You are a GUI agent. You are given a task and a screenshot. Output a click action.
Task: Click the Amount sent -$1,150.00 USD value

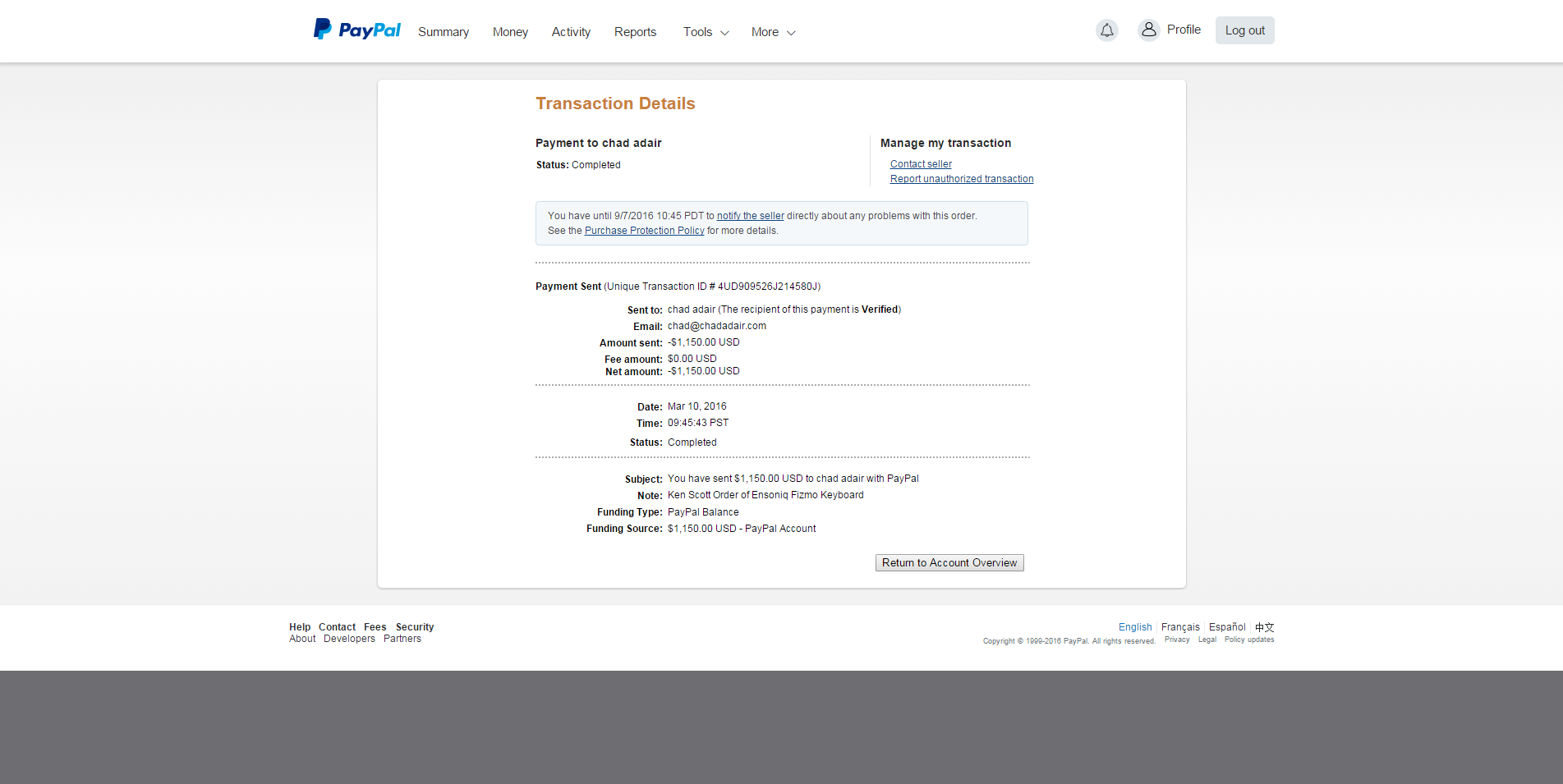point(704,342)
